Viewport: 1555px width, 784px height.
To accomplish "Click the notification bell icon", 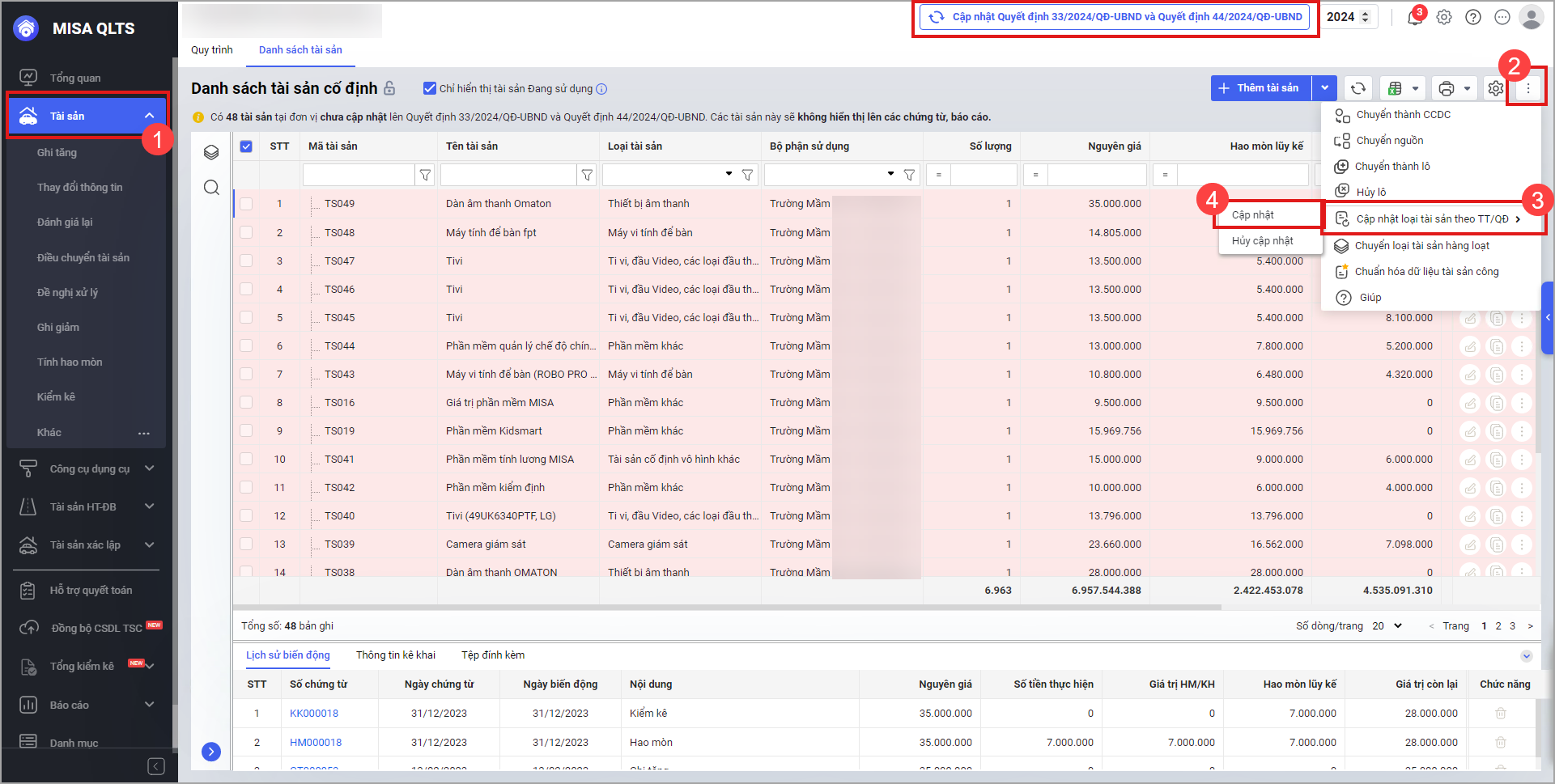I will (1414, 17).
